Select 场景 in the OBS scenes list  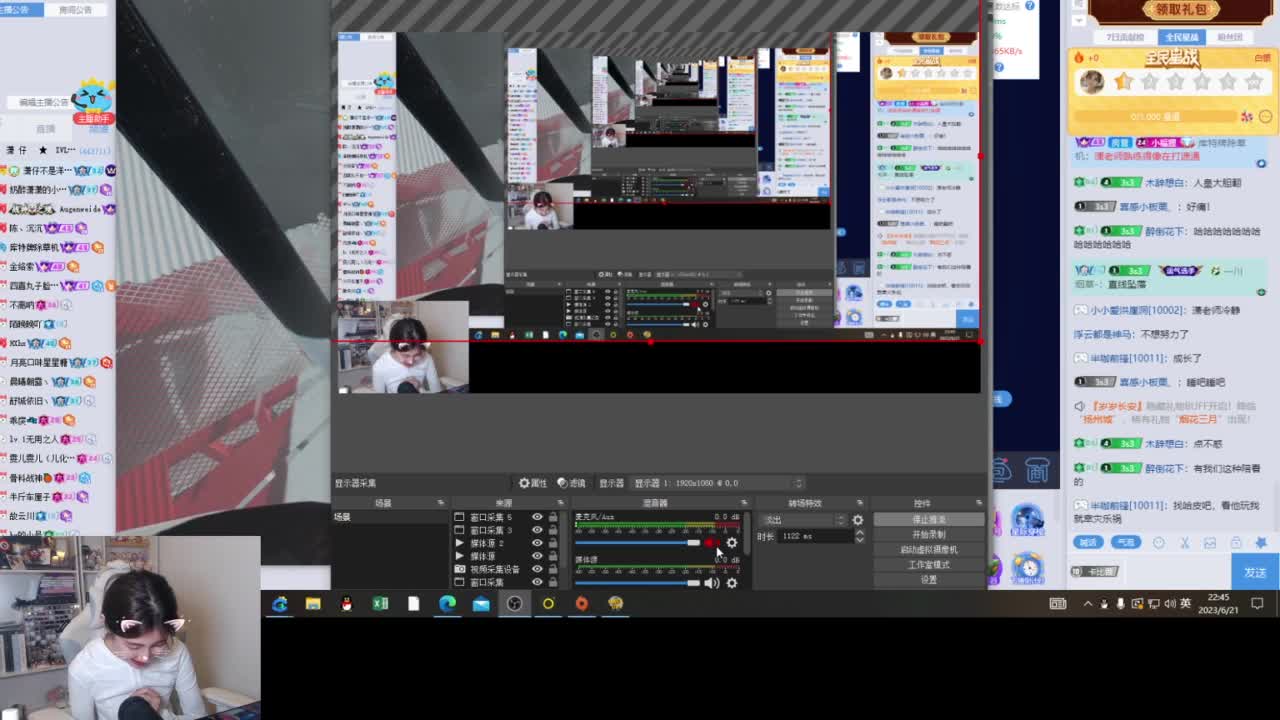click(x=390, y=517)
